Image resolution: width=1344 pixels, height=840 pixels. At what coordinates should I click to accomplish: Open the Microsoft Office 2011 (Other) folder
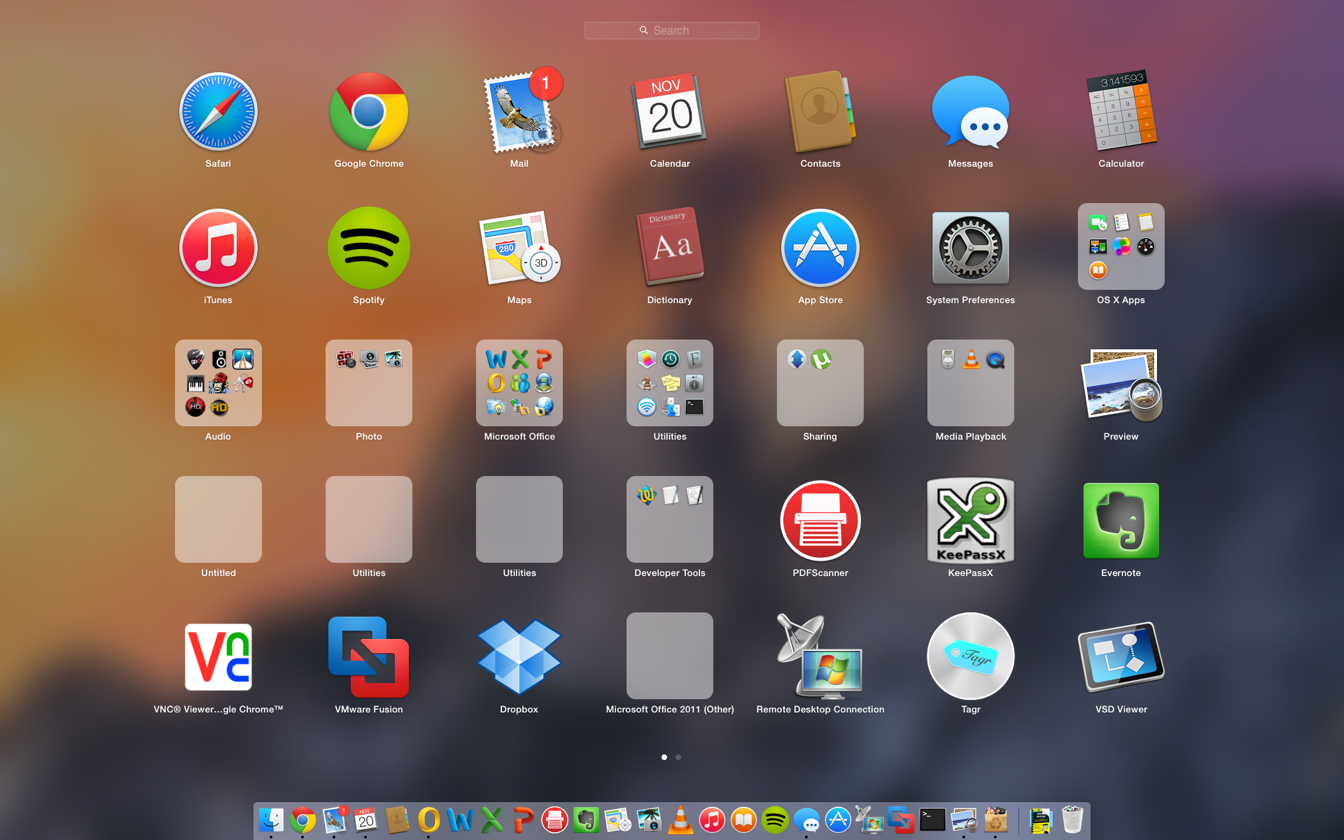(670, 656)
